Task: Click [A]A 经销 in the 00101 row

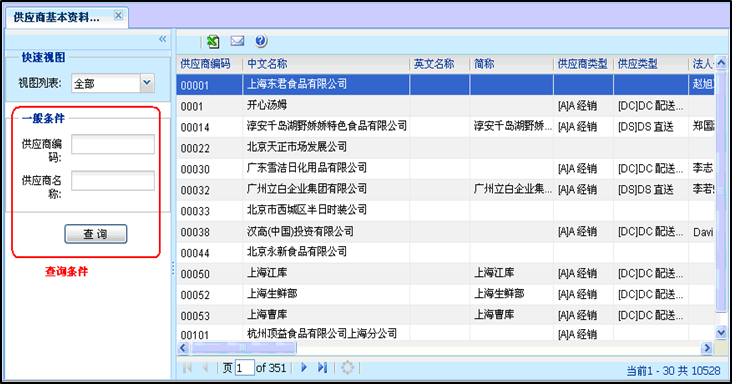Action: pos(577,334)
